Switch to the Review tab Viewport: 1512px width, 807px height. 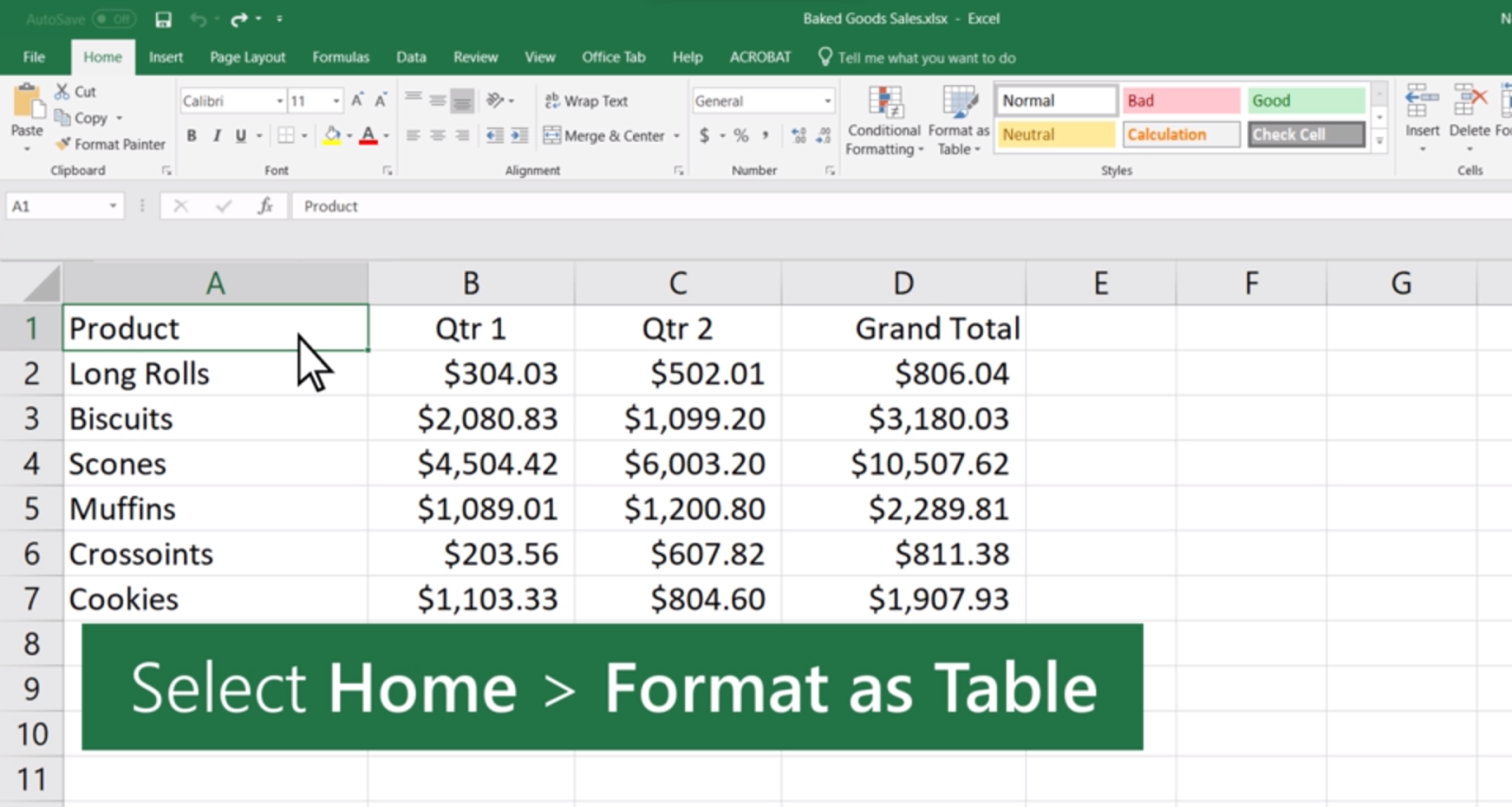click(475, 58)
